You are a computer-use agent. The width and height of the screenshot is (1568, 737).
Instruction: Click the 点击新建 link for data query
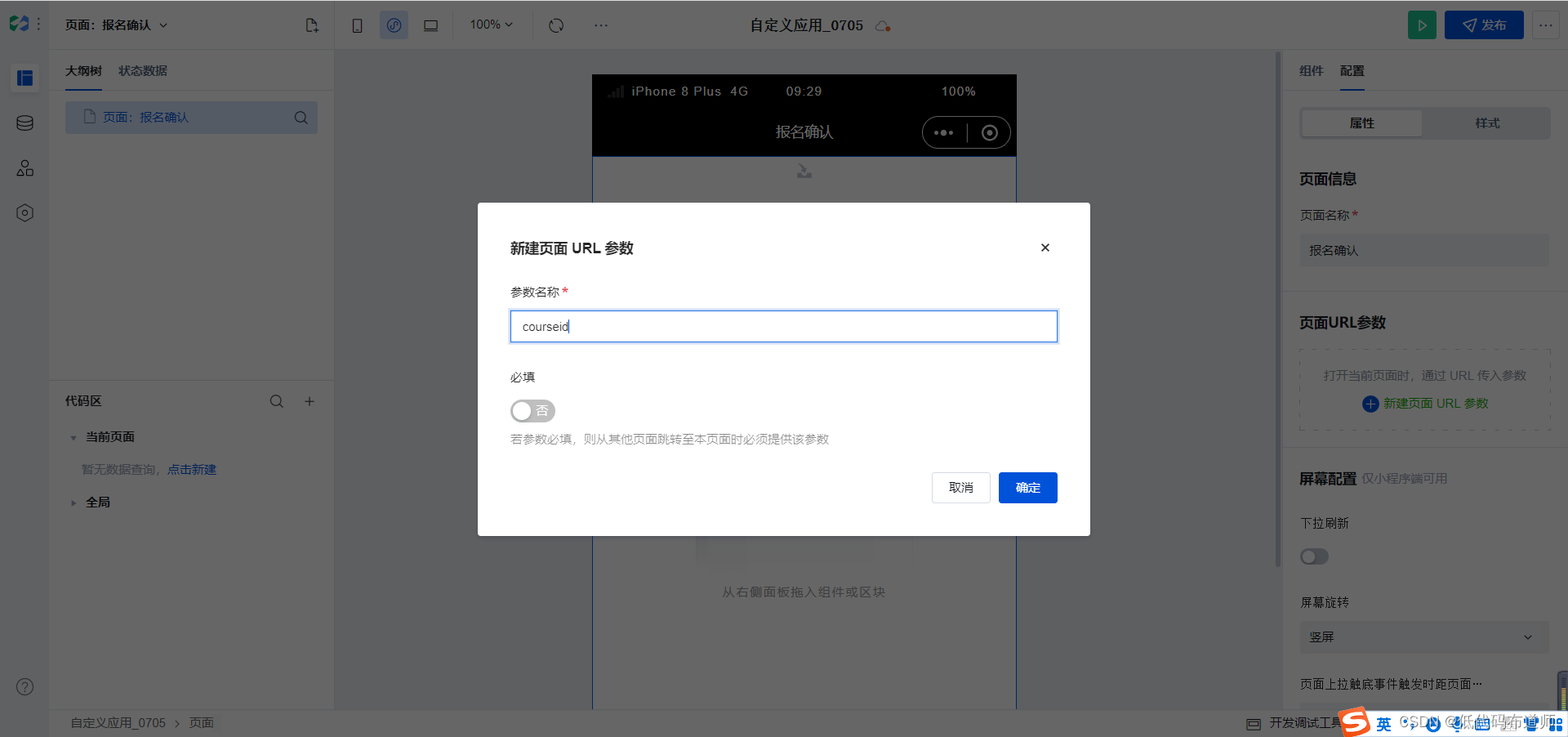(x=192, y=470)
